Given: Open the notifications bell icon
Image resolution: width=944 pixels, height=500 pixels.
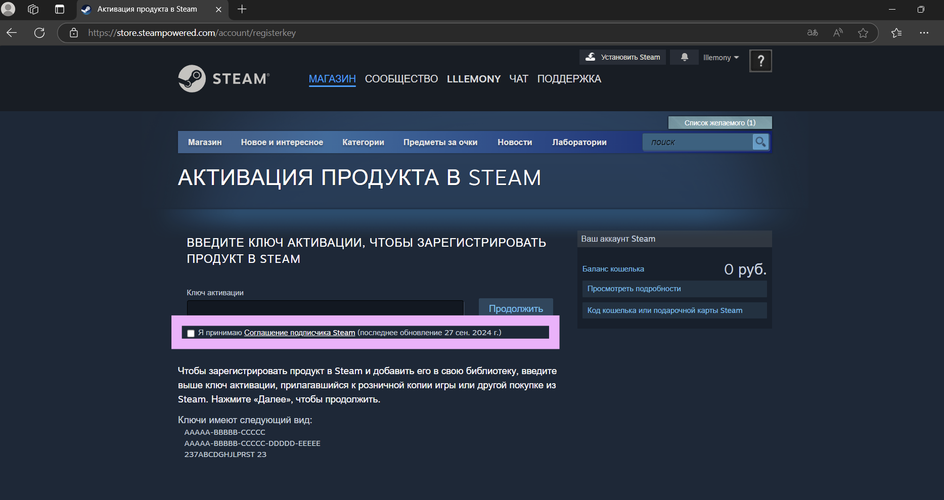Looking at the screenshot, I should coord(685,57).
